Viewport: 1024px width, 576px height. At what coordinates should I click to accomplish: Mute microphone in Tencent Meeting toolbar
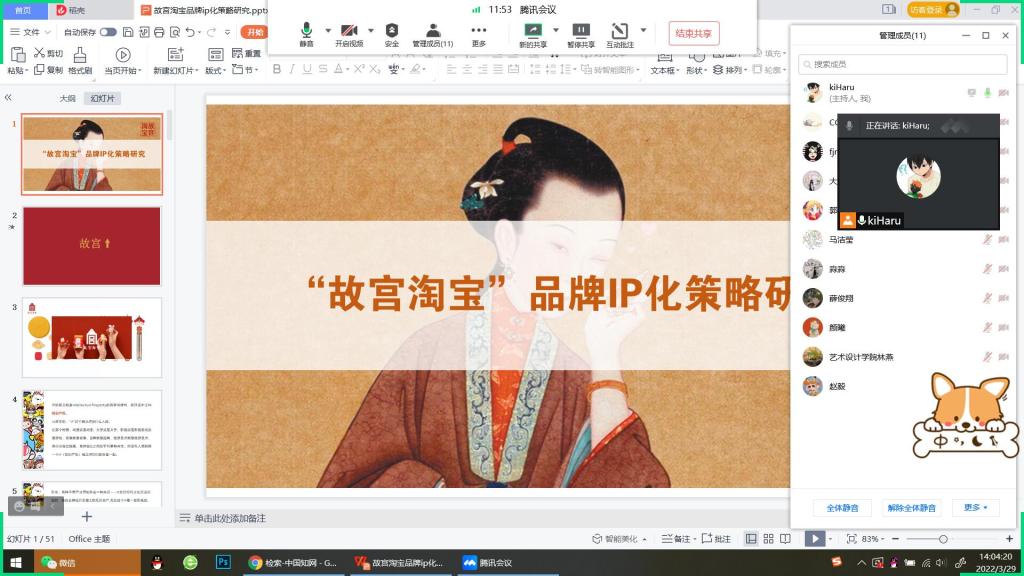click(x=306, y=35)
